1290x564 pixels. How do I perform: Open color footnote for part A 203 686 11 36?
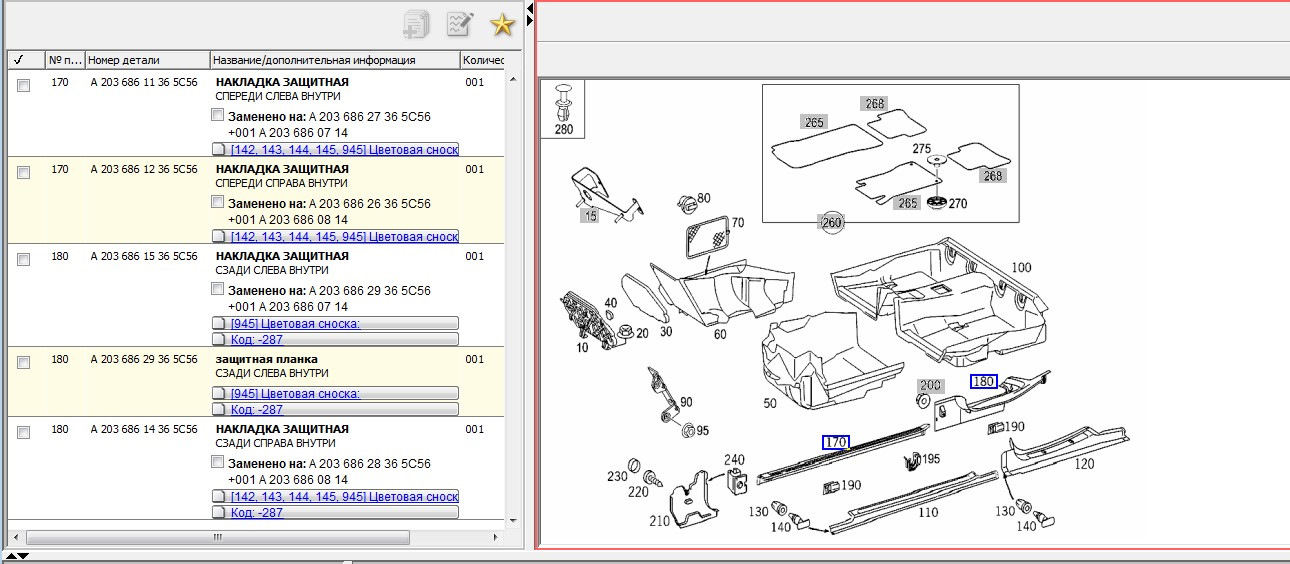tap(335, 150)
